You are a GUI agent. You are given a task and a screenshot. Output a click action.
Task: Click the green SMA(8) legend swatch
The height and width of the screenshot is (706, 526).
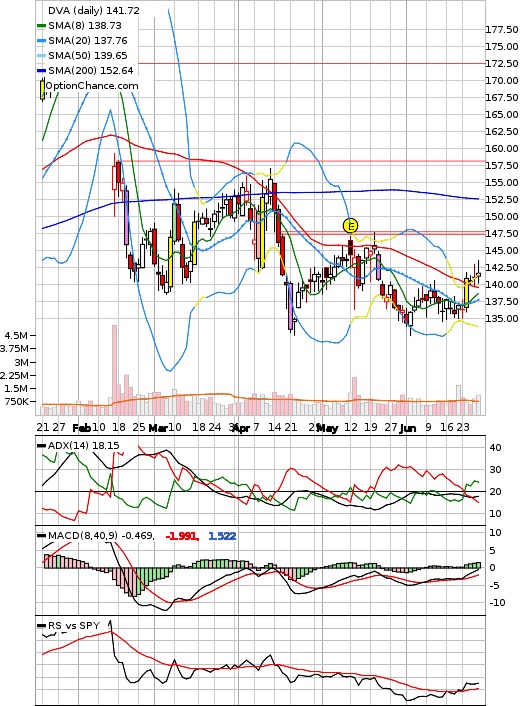coord(41,26)
